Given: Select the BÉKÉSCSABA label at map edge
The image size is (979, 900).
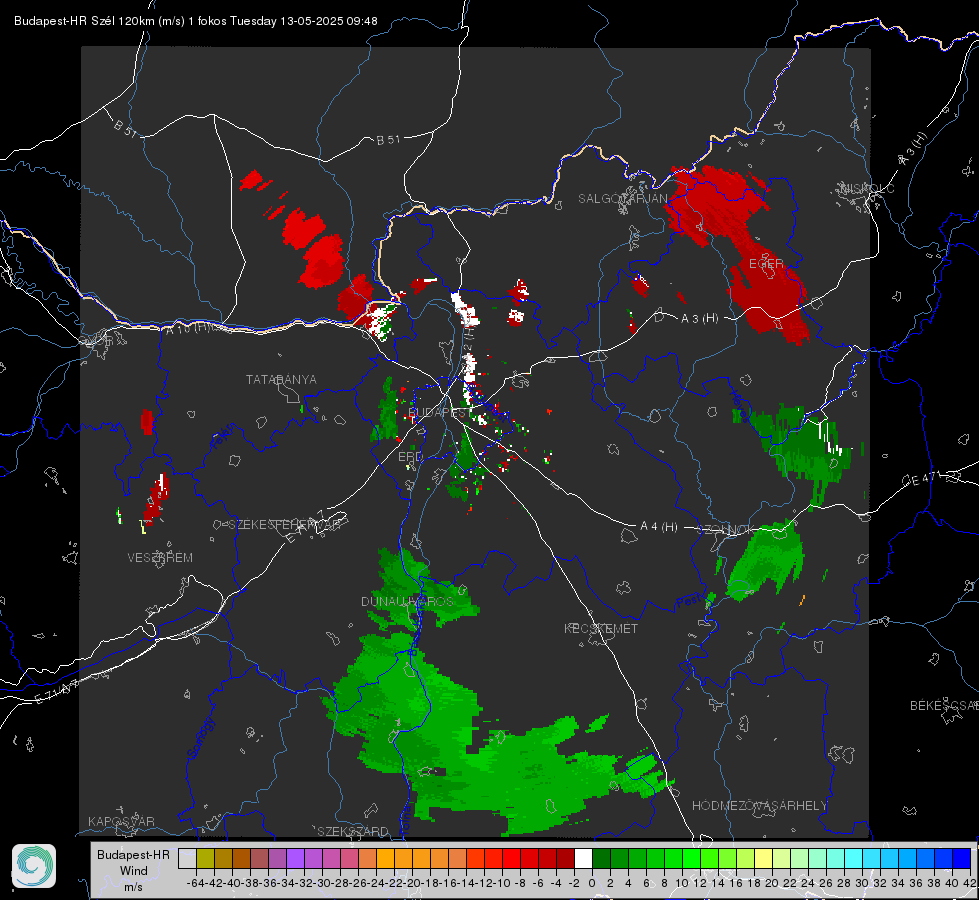Looking at the screenshot, I should 944,706.
